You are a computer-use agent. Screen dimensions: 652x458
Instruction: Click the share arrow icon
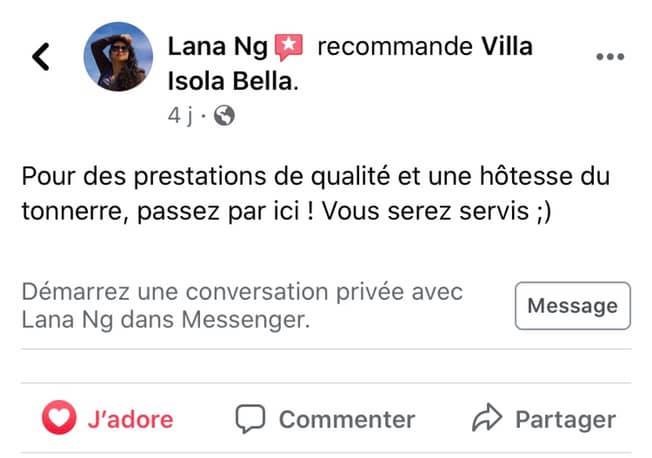[487, 417]
